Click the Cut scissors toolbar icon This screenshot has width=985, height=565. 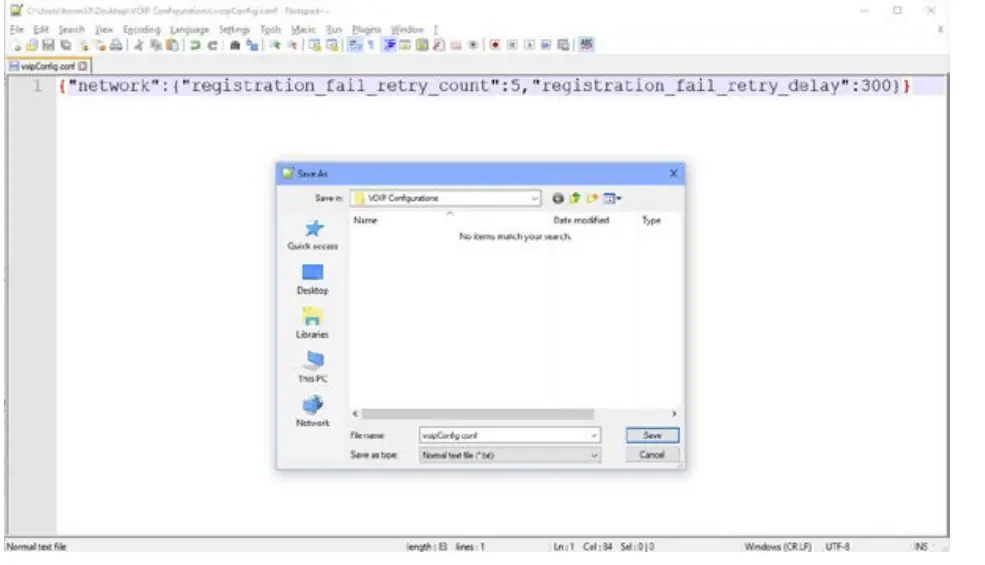click(139, 45)
